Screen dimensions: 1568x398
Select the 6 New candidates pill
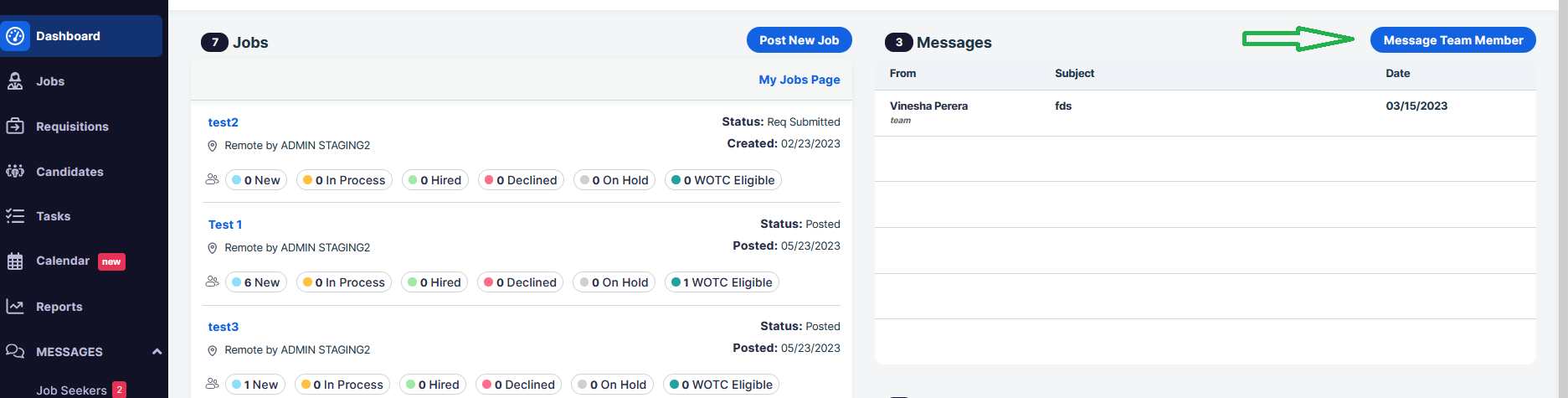coord(256,282)
